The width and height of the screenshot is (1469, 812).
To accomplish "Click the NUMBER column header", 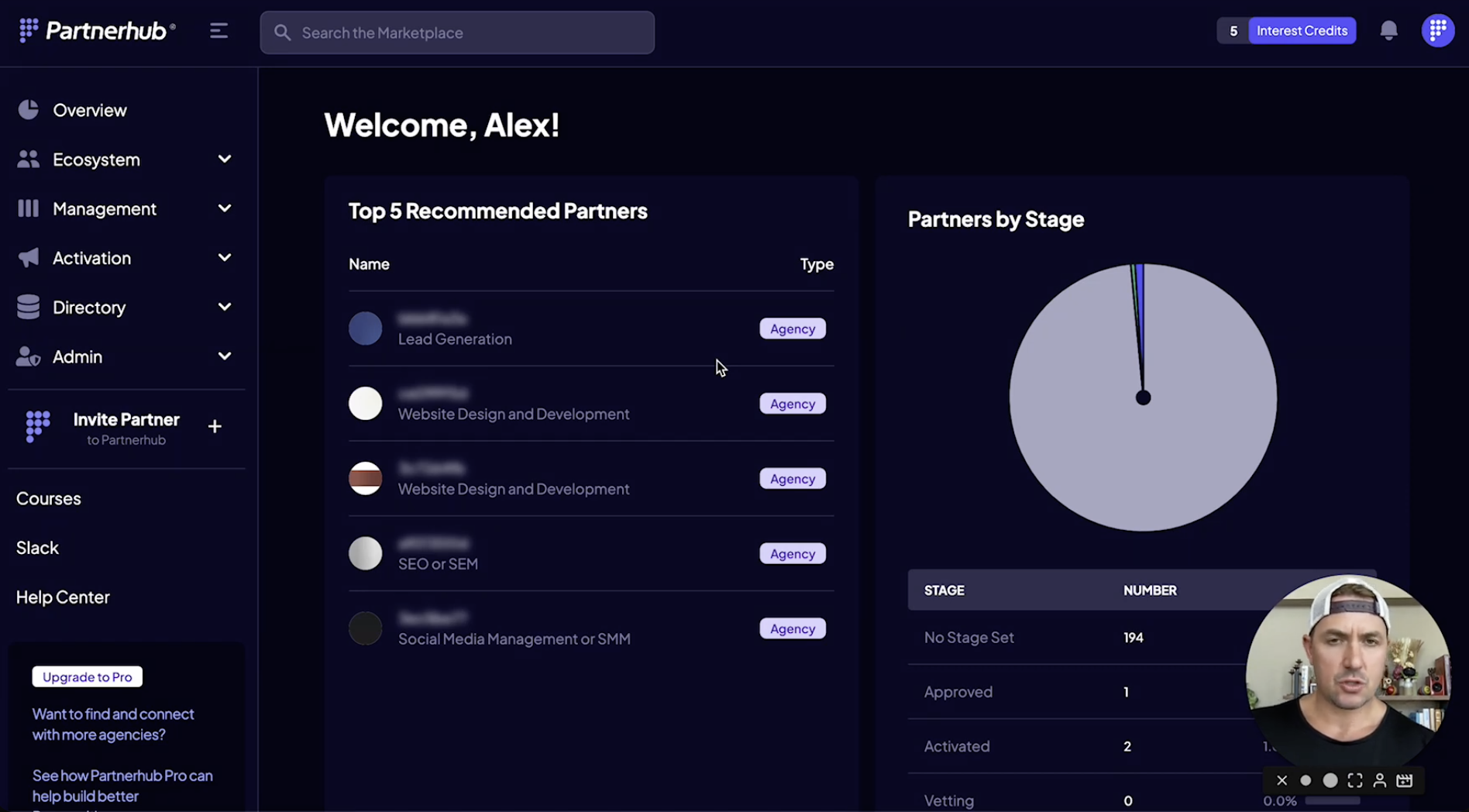I will pyautogui.click(x=1150, y=590).
